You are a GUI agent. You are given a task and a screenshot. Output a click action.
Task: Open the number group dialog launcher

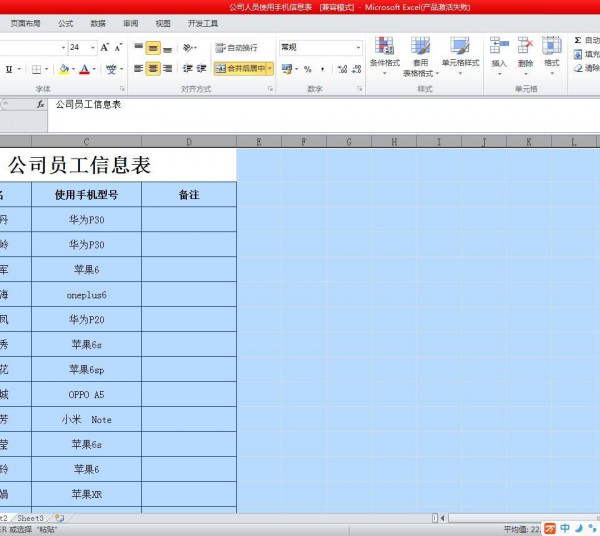(360, 89)
